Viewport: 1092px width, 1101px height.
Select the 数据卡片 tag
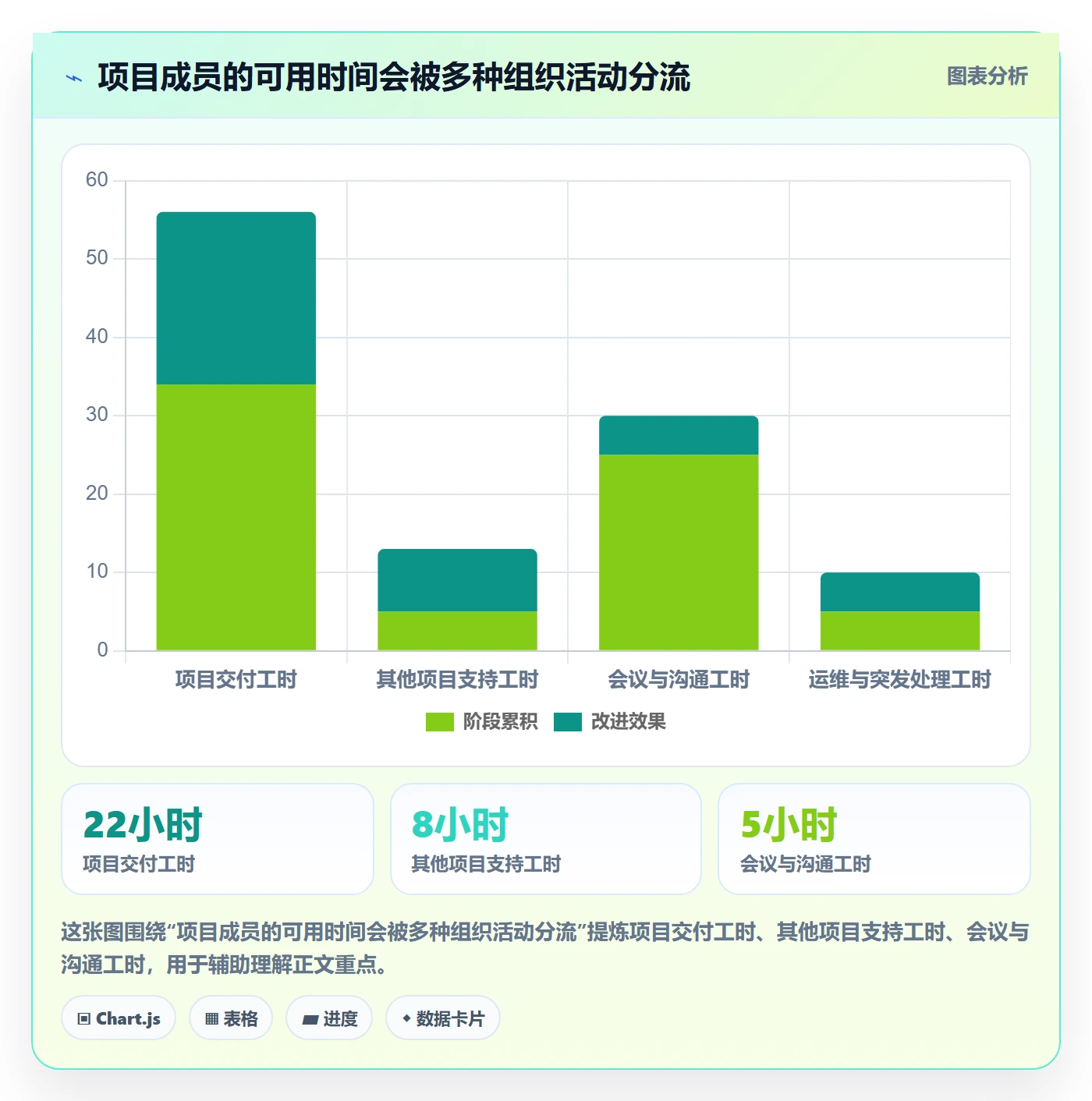(x=443, y=1018)
